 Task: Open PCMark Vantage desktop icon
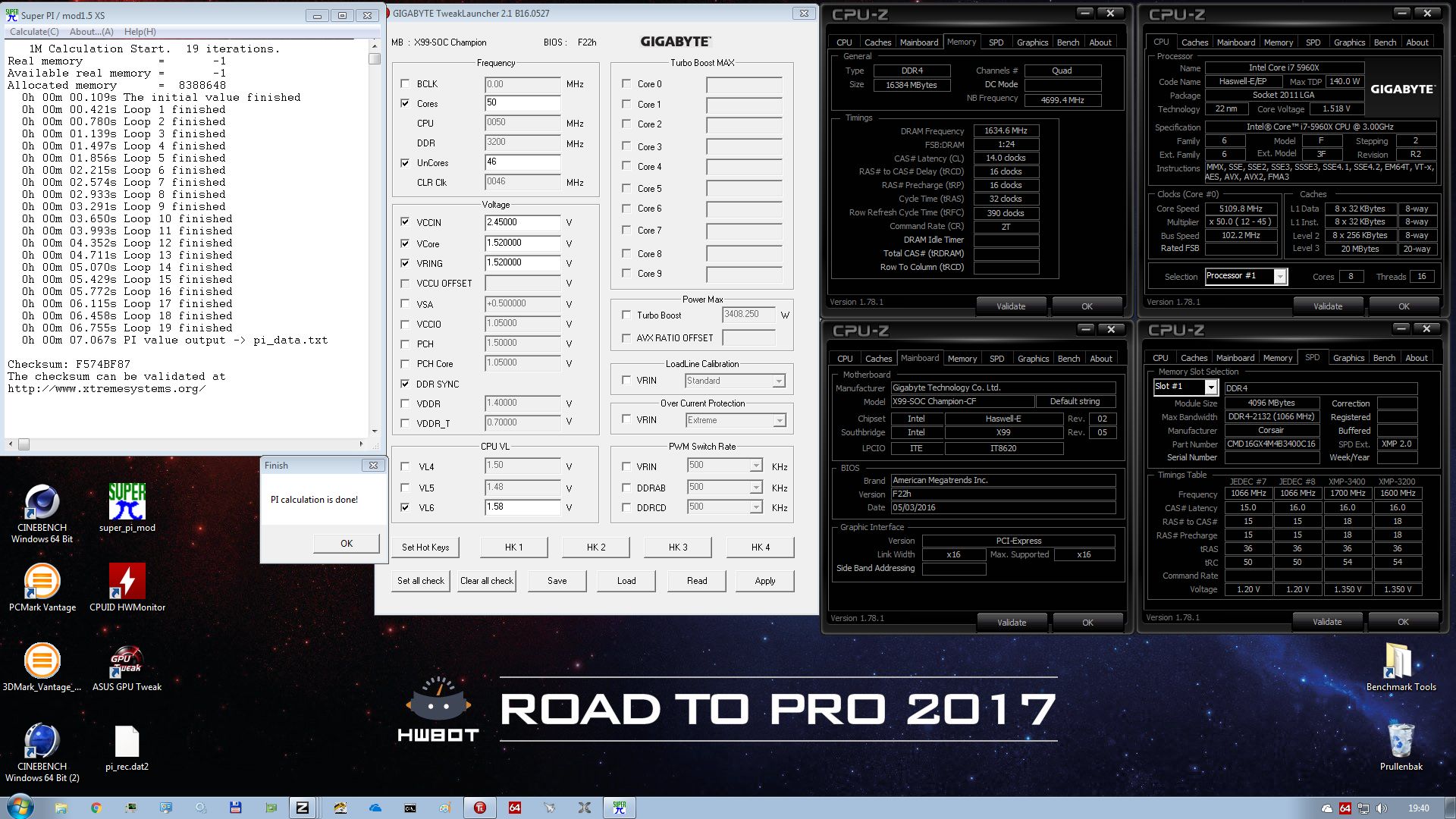42,588
